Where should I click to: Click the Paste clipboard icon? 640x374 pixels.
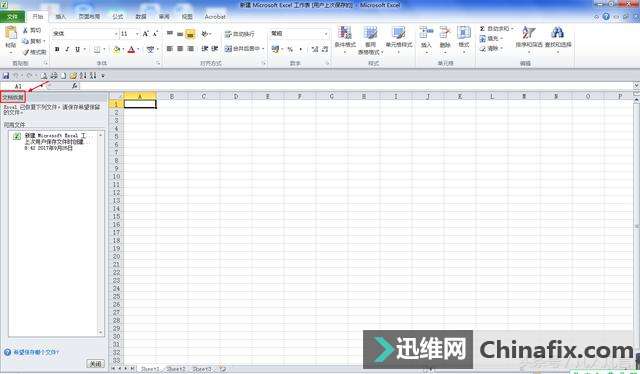(x=11, y=33)
